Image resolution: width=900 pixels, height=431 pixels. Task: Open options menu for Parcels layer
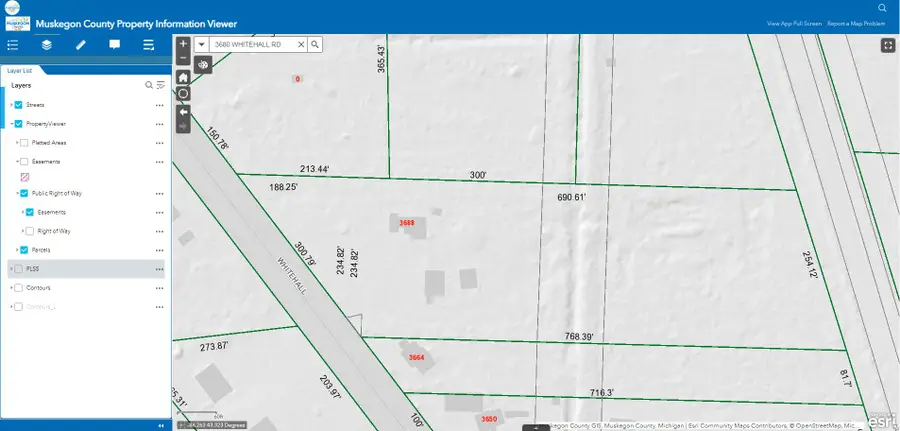pos(159,250)
